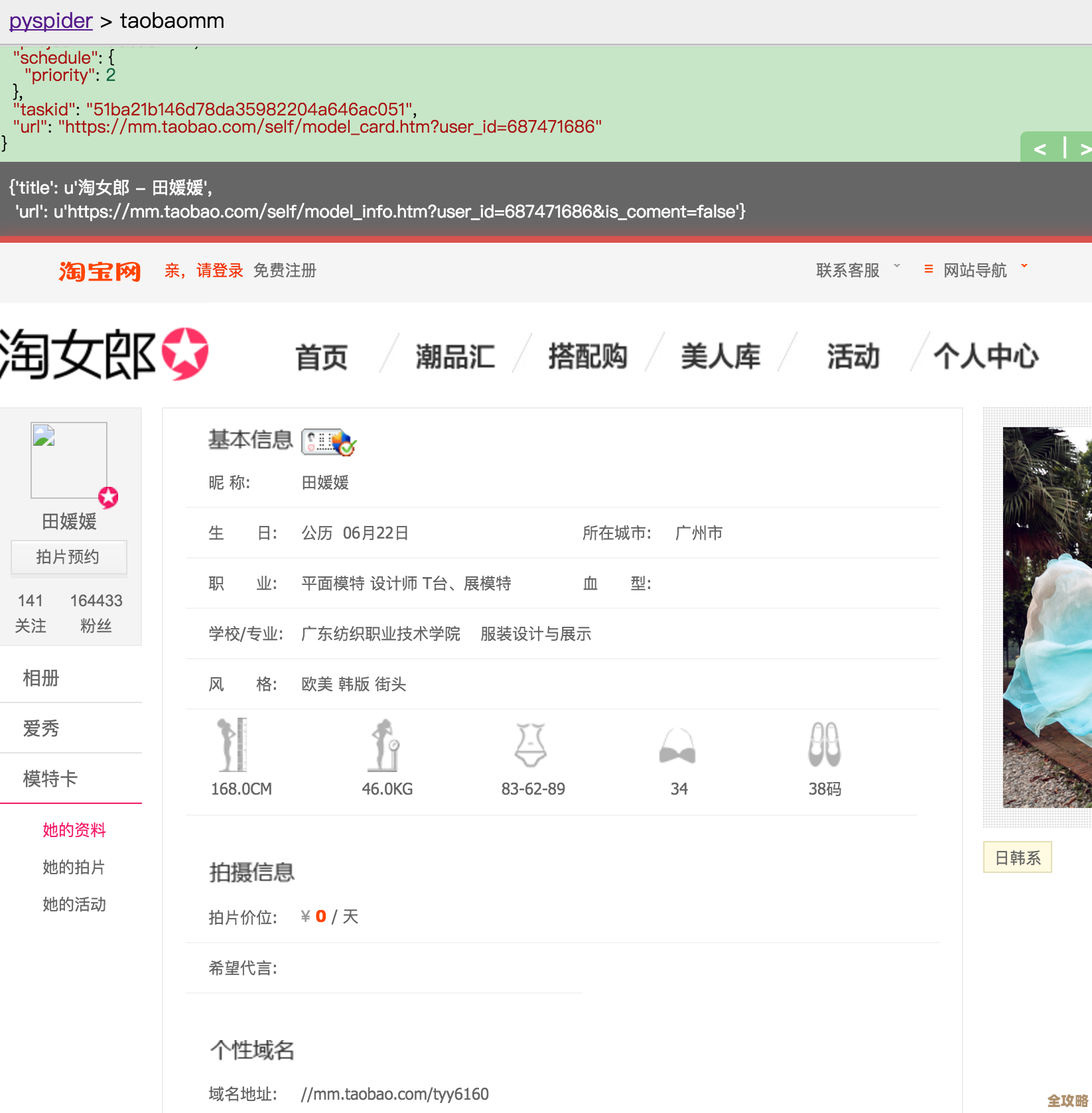
Task: Switch to the 美人库 navigation tab
Action: pyautogui.click(x=720, y=356)
